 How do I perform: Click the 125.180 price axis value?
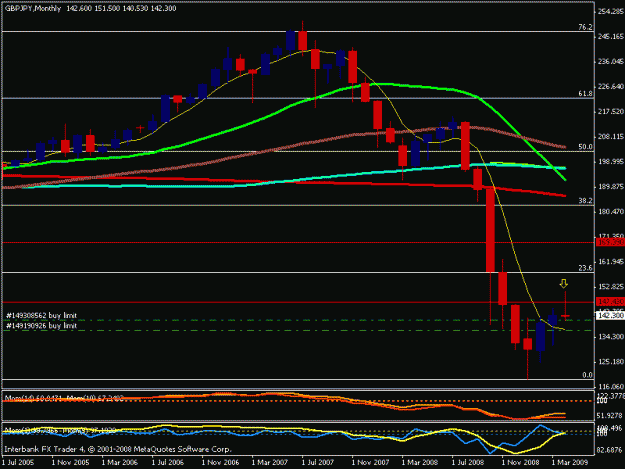(610, 362)
